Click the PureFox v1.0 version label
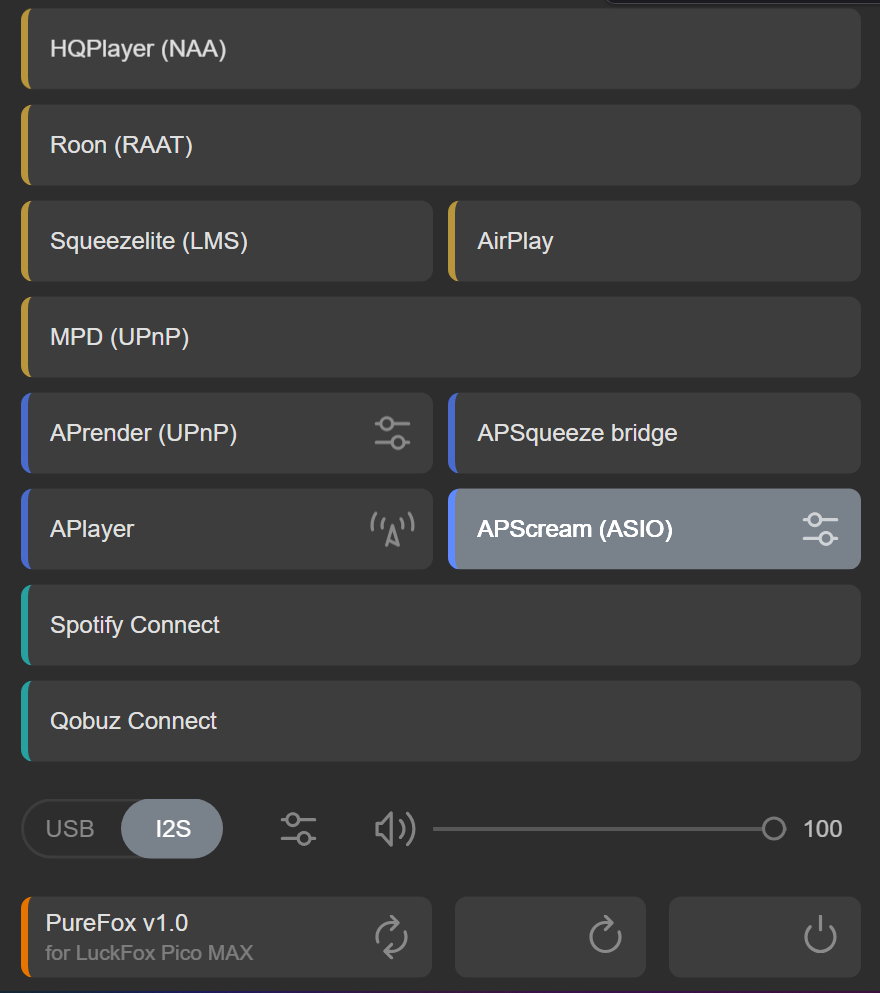This screenshot has height=993, width=880. click(117, 923)
